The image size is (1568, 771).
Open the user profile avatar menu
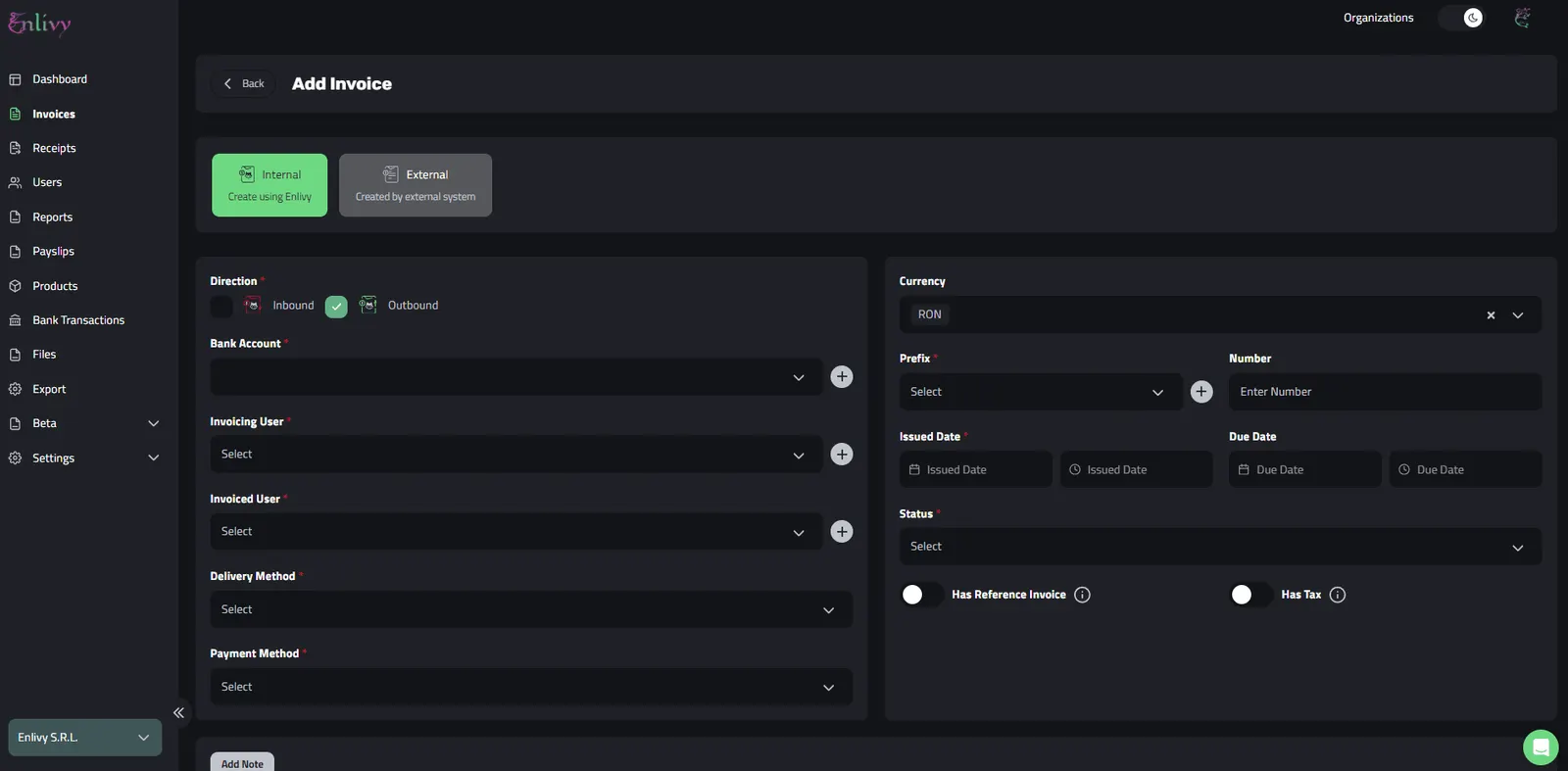[x=1522, y=18]
